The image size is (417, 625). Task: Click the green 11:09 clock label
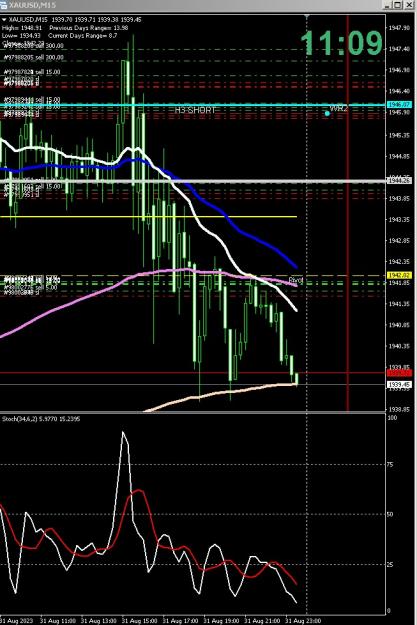(x=342, y=43)
